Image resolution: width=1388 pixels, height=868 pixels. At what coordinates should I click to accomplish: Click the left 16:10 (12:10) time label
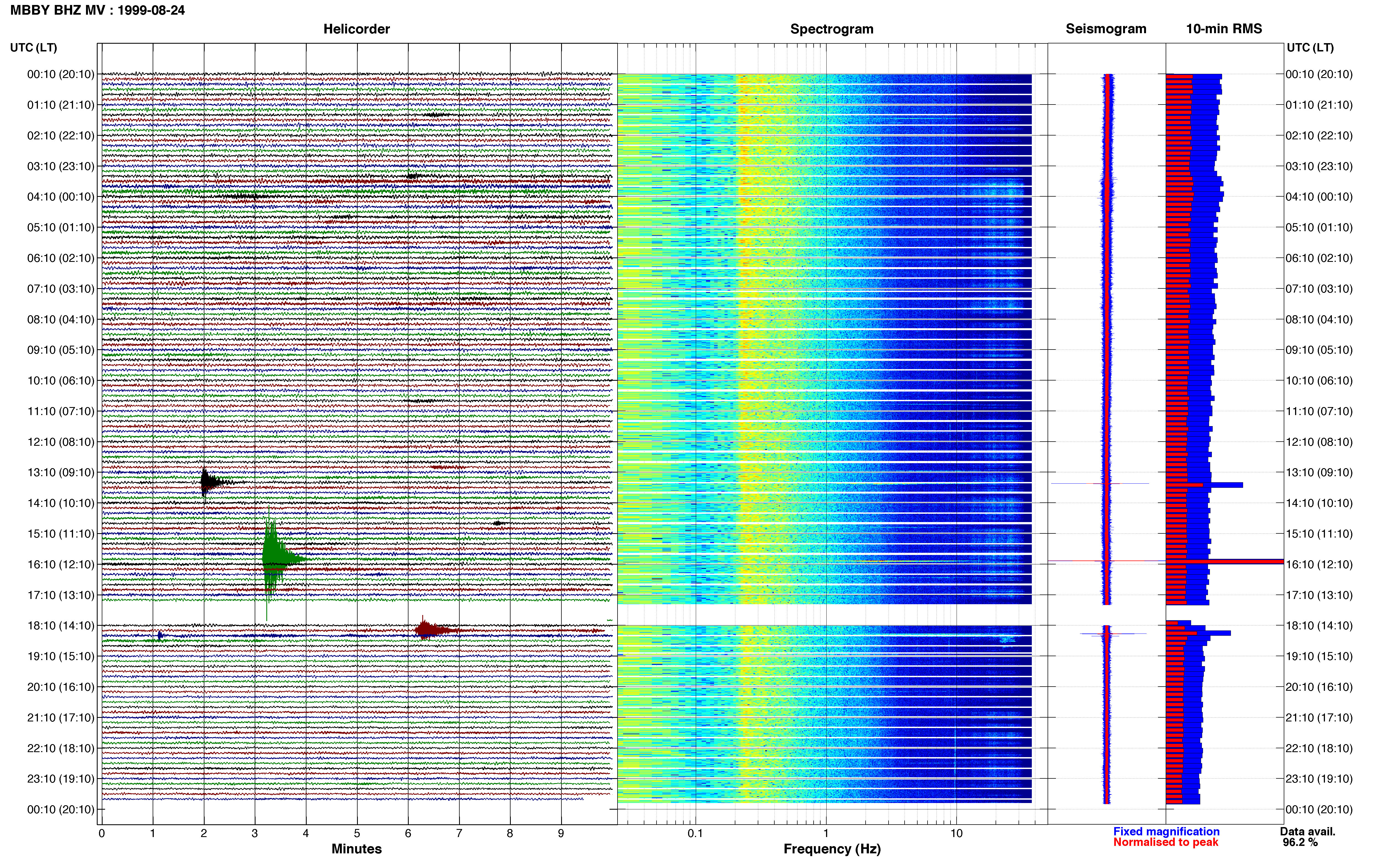point(60,564)
